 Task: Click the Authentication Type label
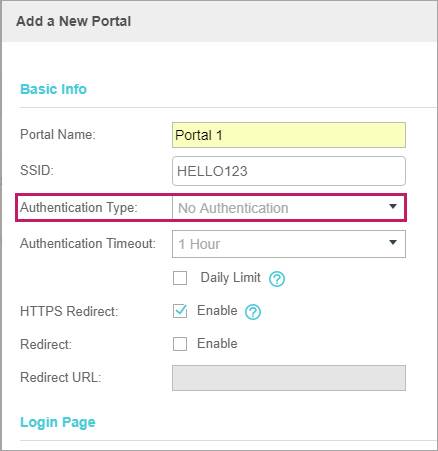79,208
